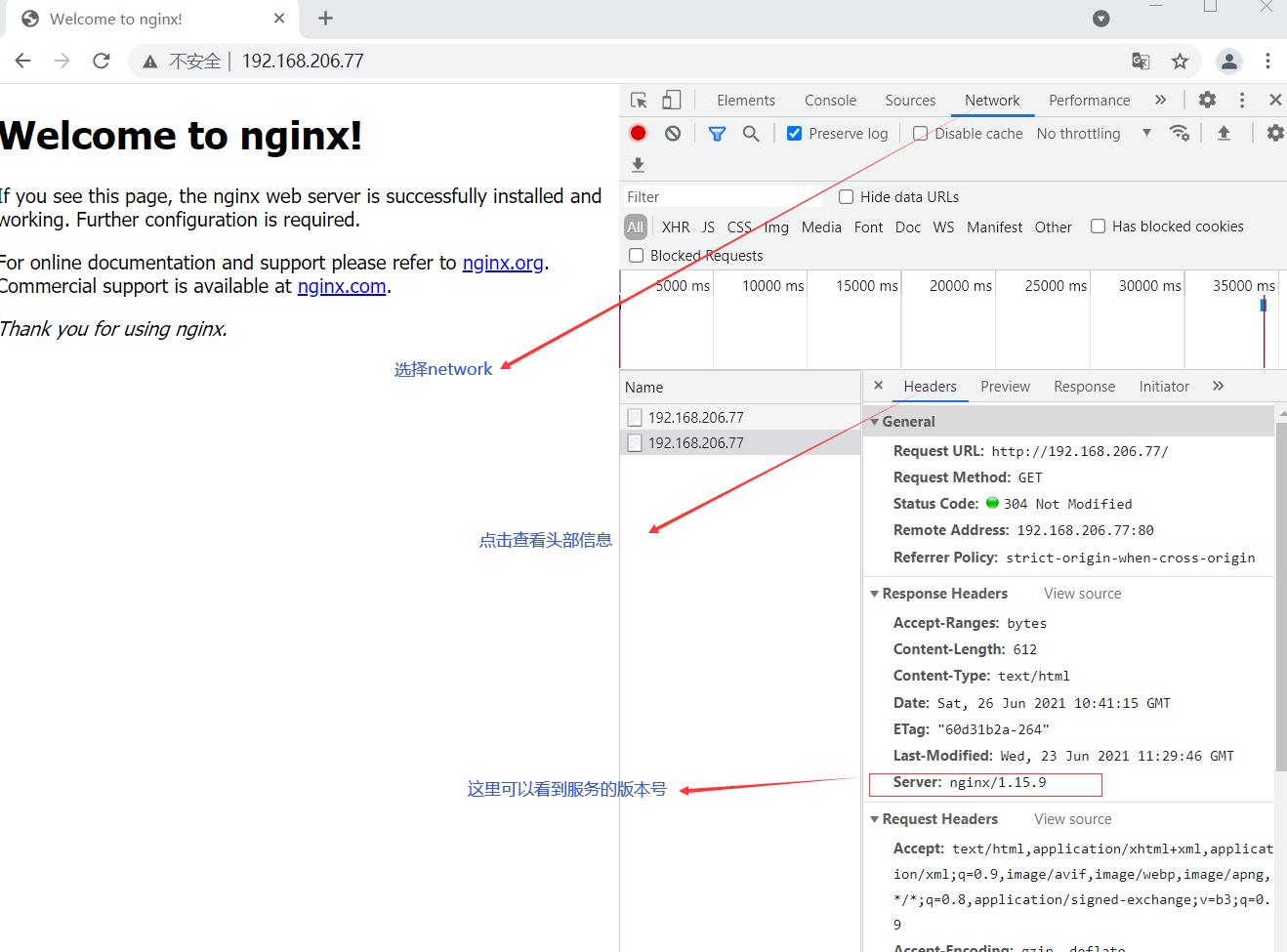Switch to the Performance tab
This screenshot has height=952, width=1287.
tap(1089, 101)
